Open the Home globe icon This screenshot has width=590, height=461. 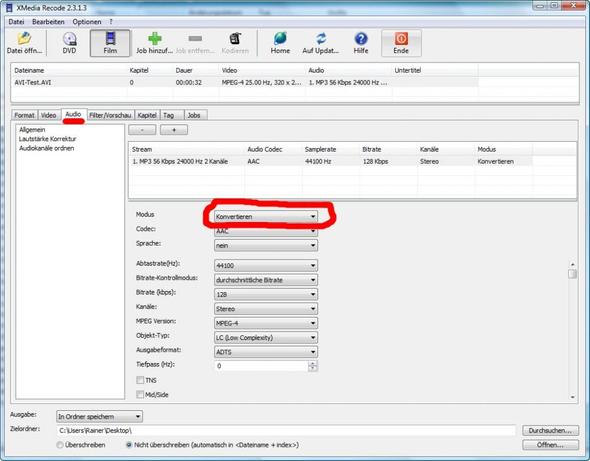[x=280, y=43]
